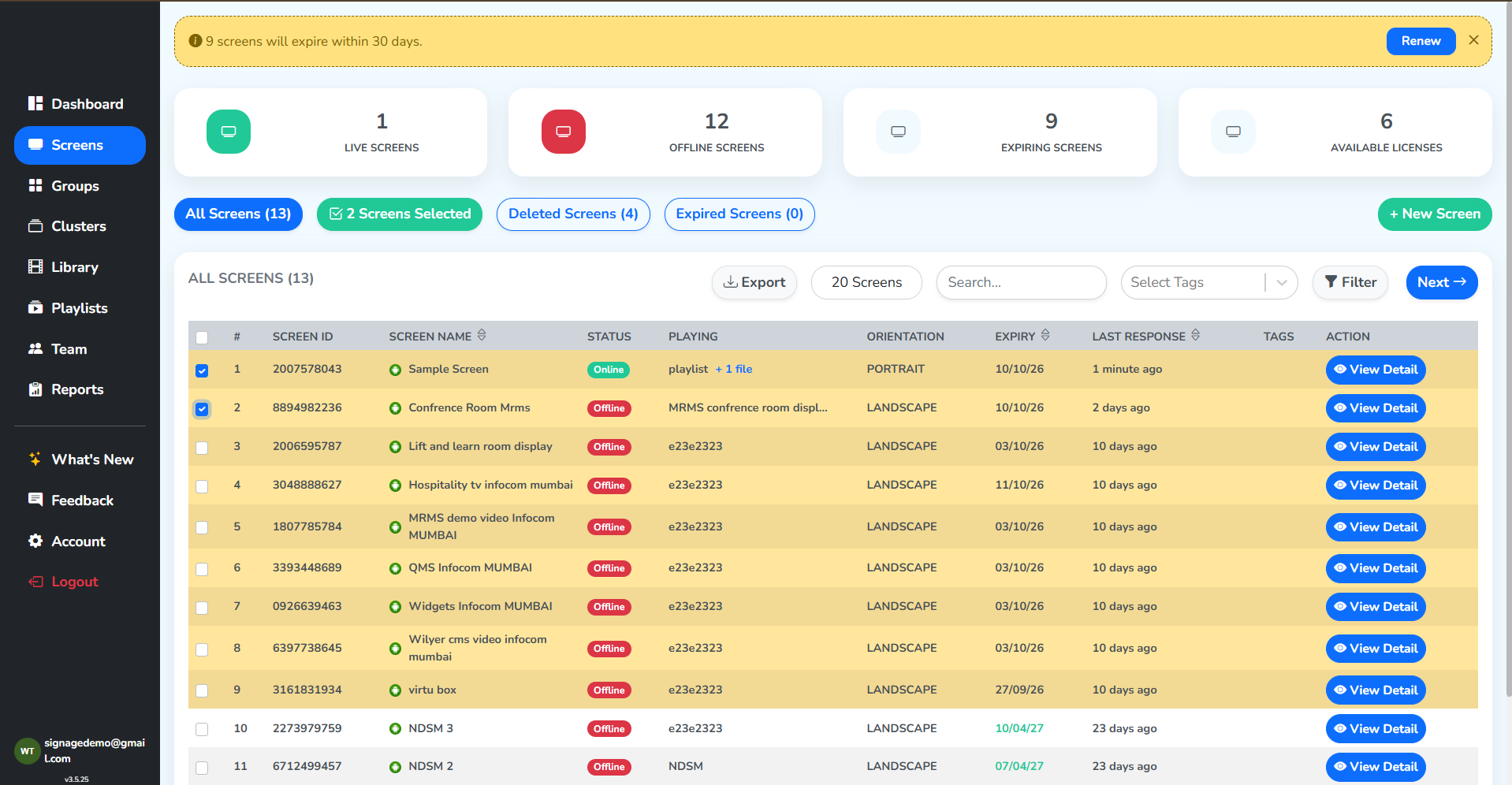Click the Feedback chat icon
Viewport: 1512px width, 785px height.
(x=35, y=500)
